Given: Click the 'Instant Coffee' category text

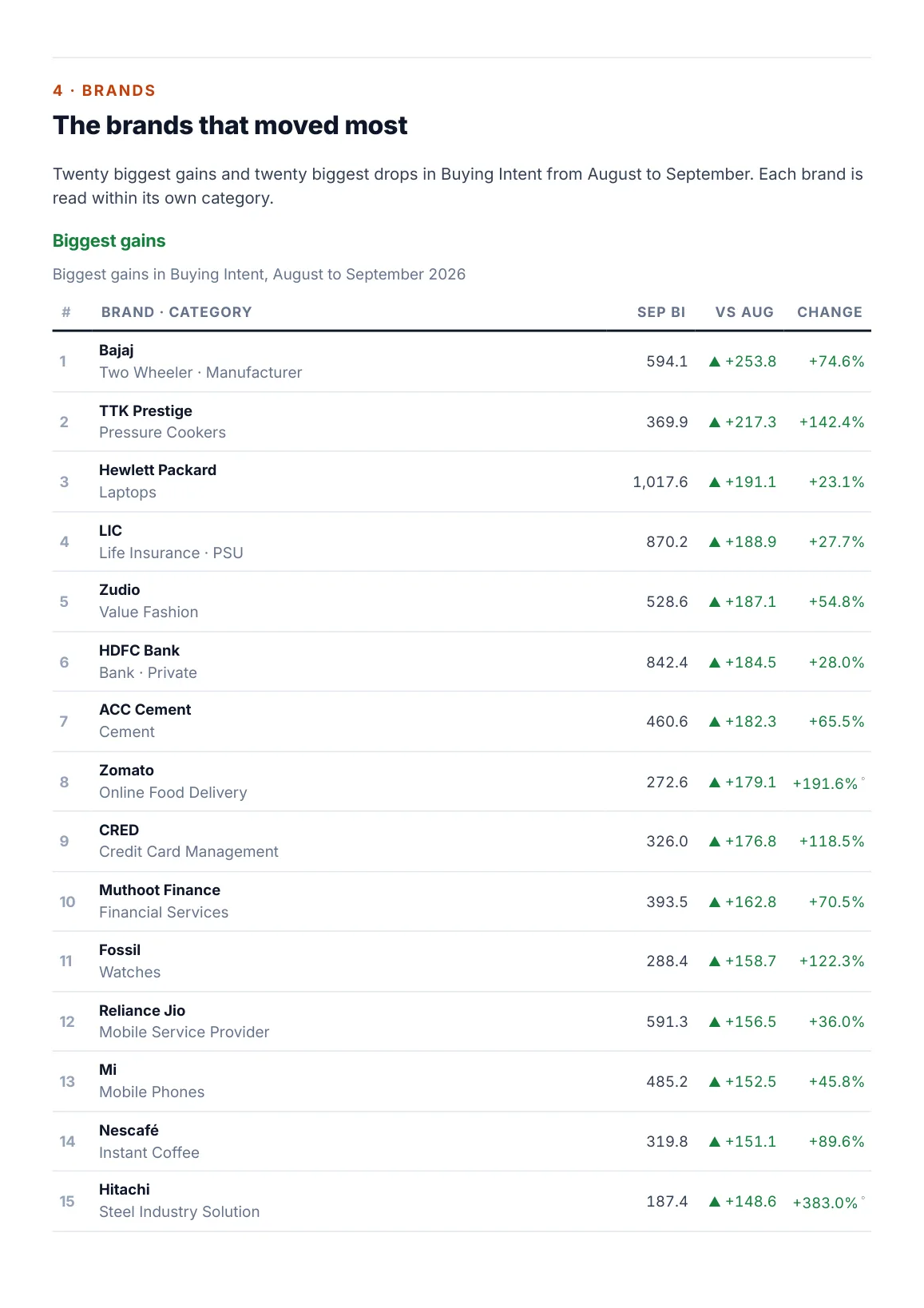Looking at the screenshot, I should [149, 1153].
